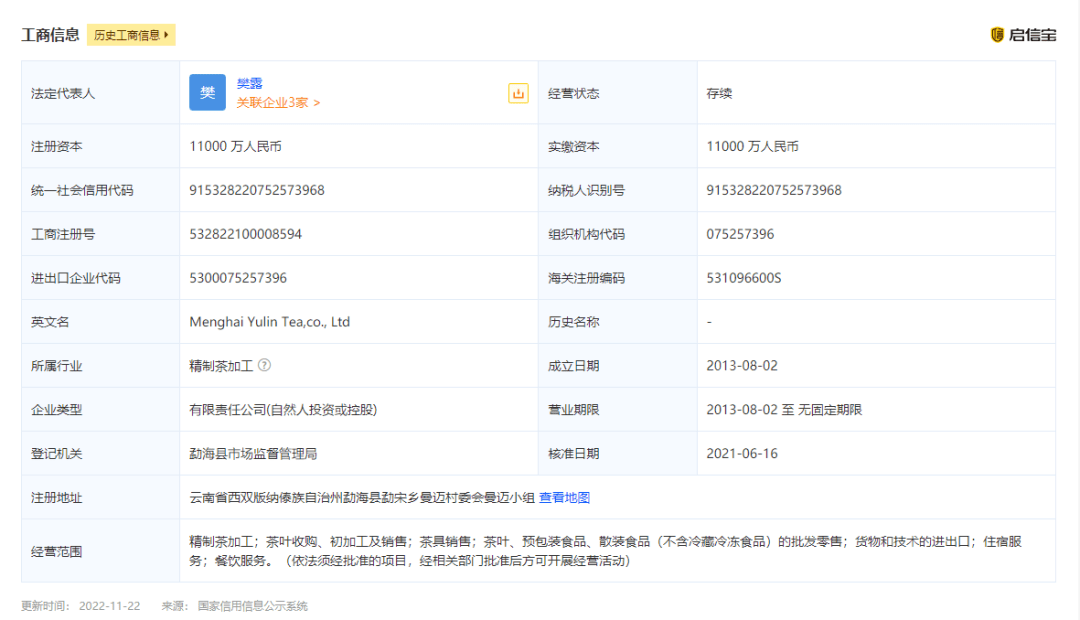The width and height of the screenshot is (1080, 620).
Task: Select customs code 531096600S
Action: tap(744, 278)
